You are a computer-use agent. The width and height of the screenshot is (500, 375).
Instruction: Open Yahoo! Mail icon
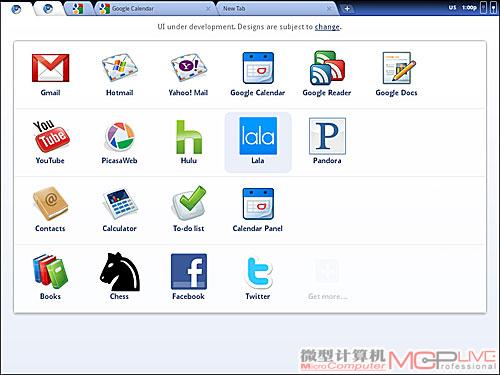[x=189, y=68]
